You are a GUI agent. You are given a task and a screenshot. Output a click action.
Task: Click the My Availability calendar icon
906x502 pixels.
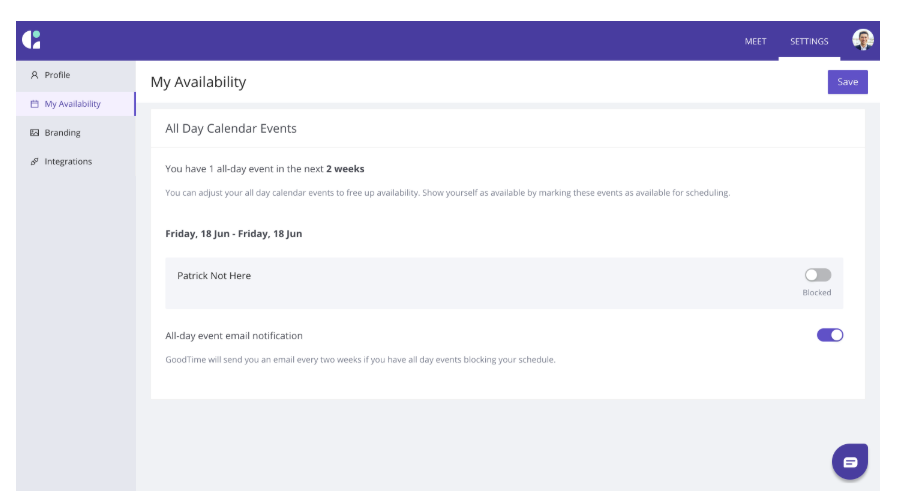click(35, 104)
